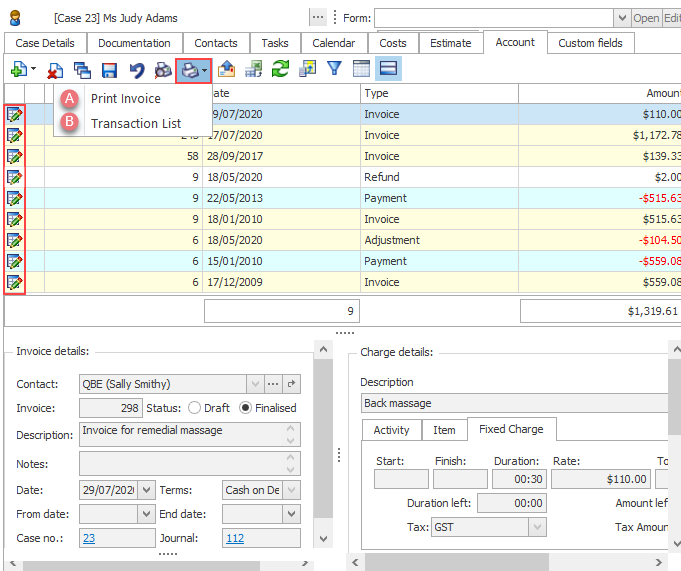
Task: Open the edit icon for the 28/09/2017 invoice
Action: point(15,156)
